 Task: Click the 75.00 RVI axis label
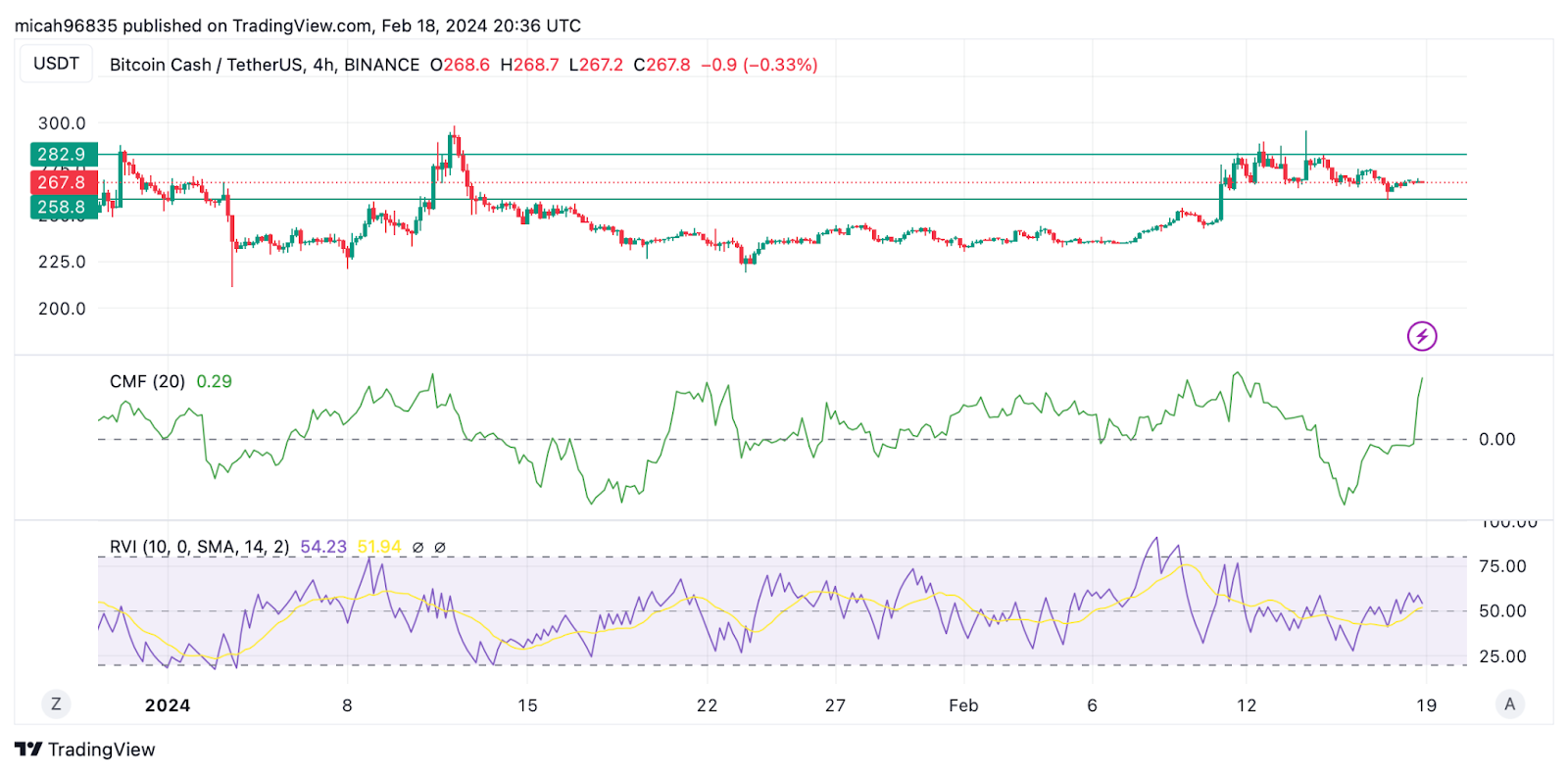[1502, 566]
